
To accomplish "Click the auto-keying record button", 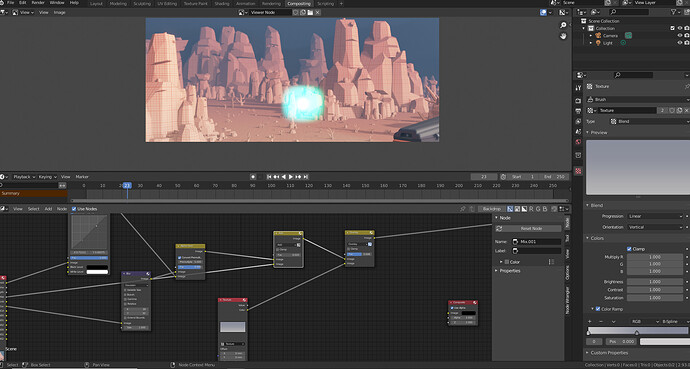I will [x=253, y=177].
